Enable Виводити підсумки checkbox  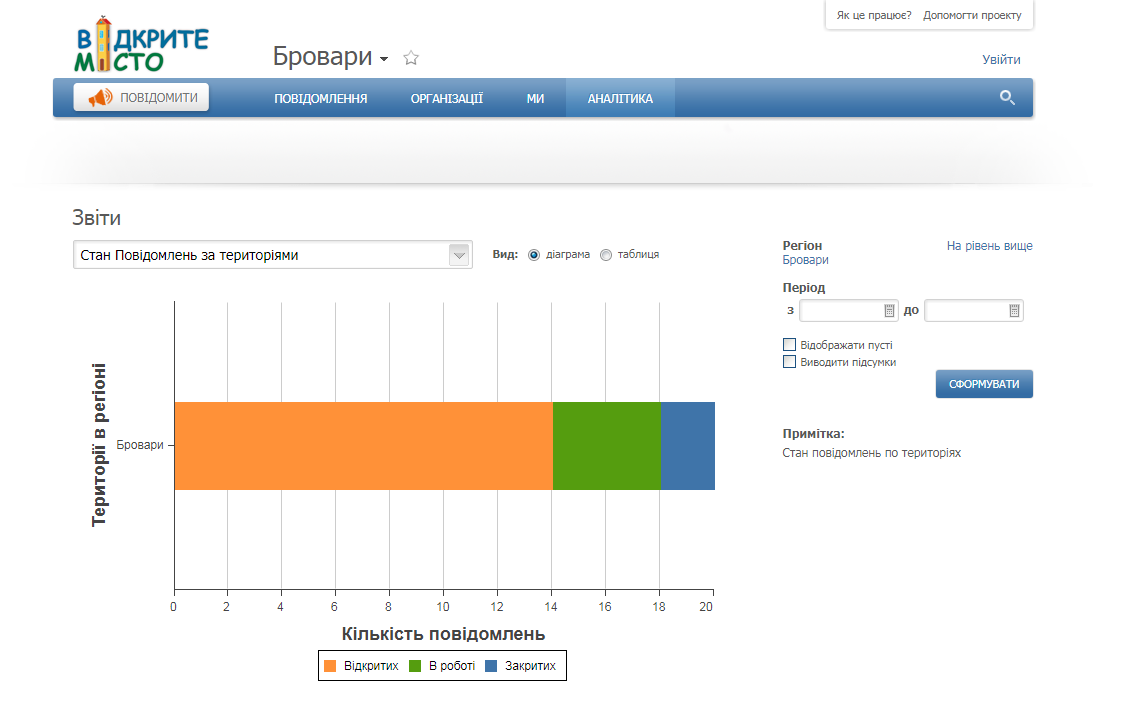click(x=789, y=362)
